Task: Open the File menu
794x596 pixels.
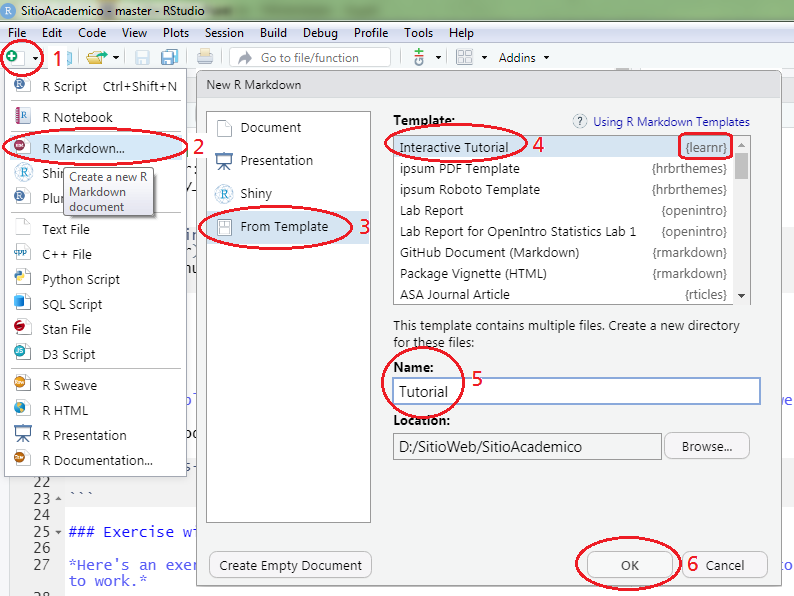Action: click(17, 33)
